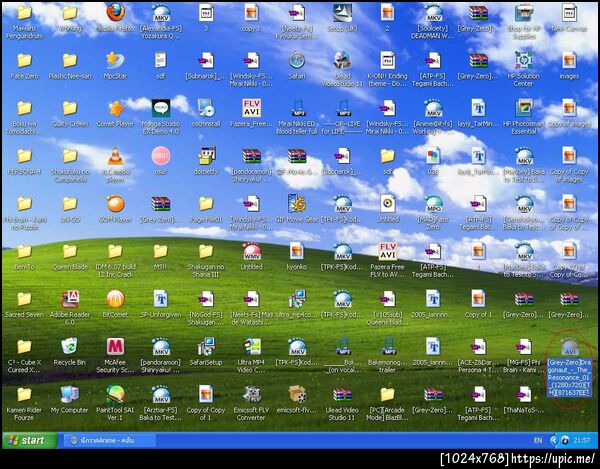Open the K-ON!! Ending theme file
The width and height of the screenshot is (600, 469).
[x=387, y=61]
